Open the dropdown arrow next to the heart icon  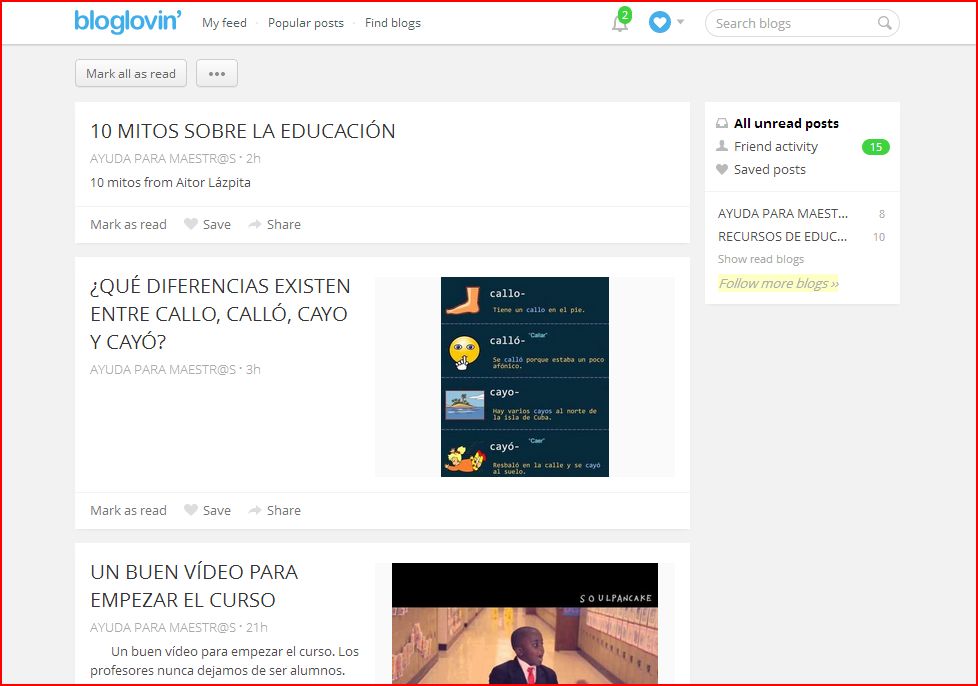[681, 22]
